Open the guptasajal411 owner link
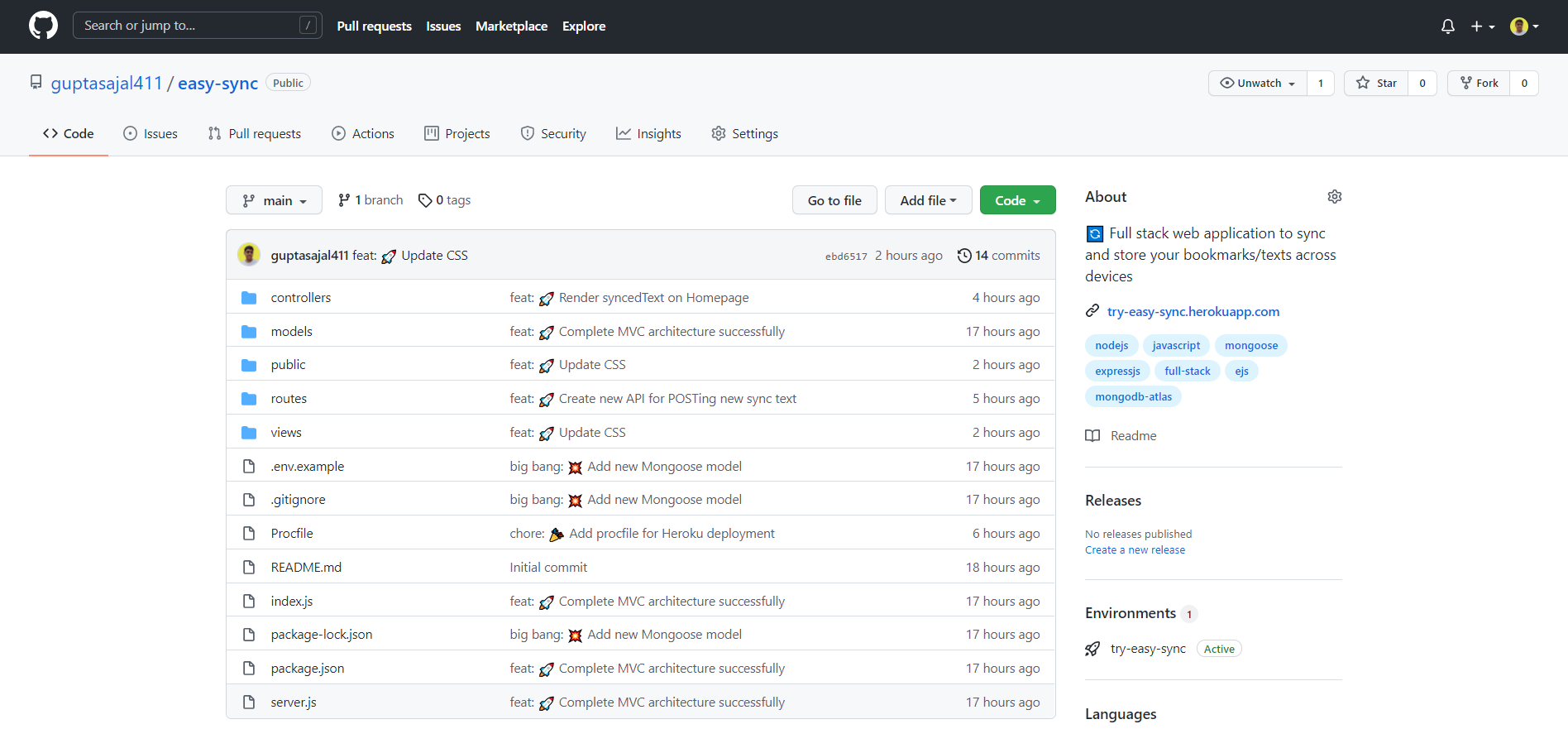Image resolution: width=1568 pixels, height=729 pixels. tap(107, 83)
